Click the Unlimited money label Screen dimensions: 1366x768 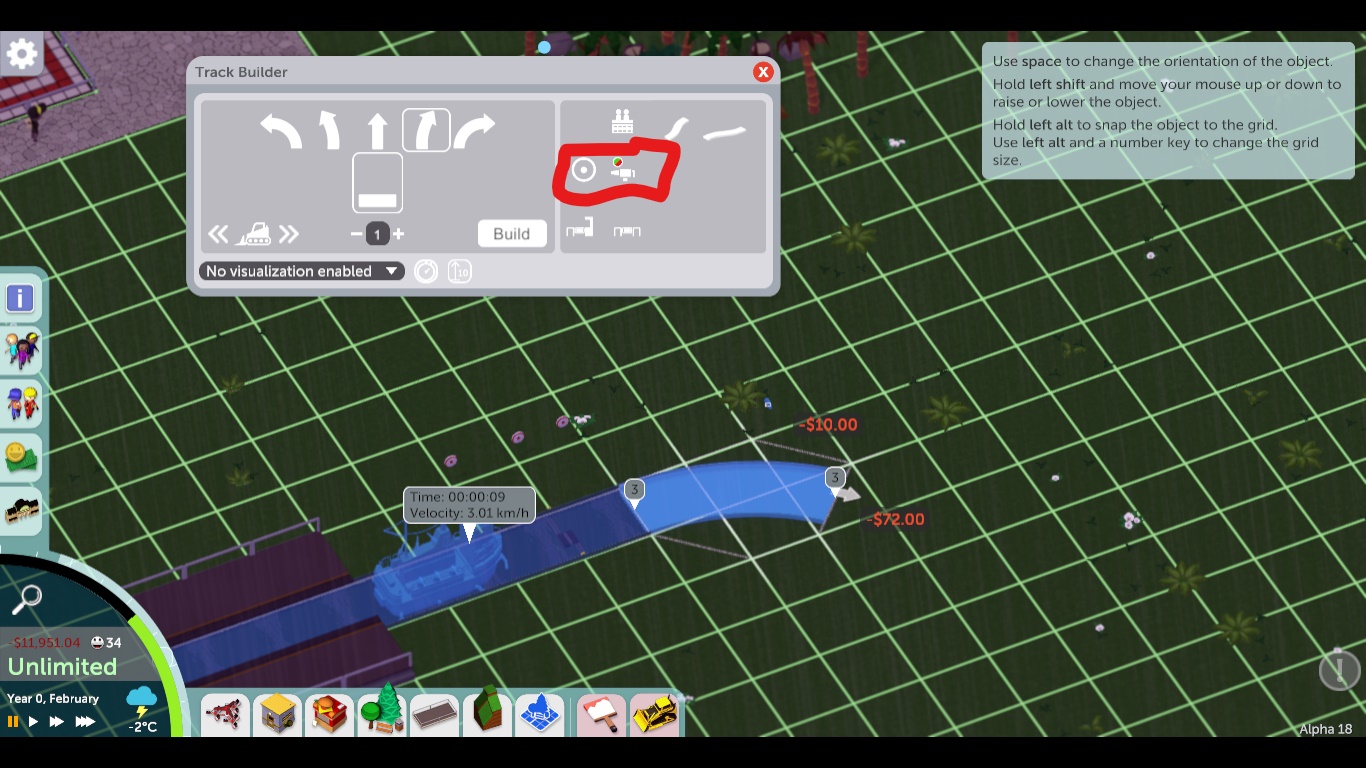point(62,667)
